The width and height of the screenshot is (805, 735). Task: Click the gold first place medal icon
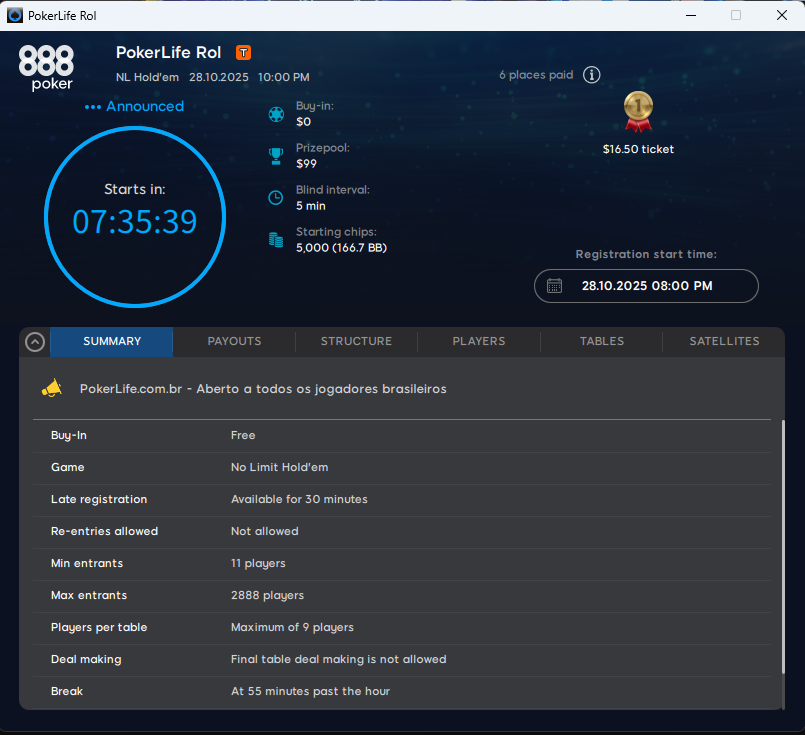click(638, 111)
